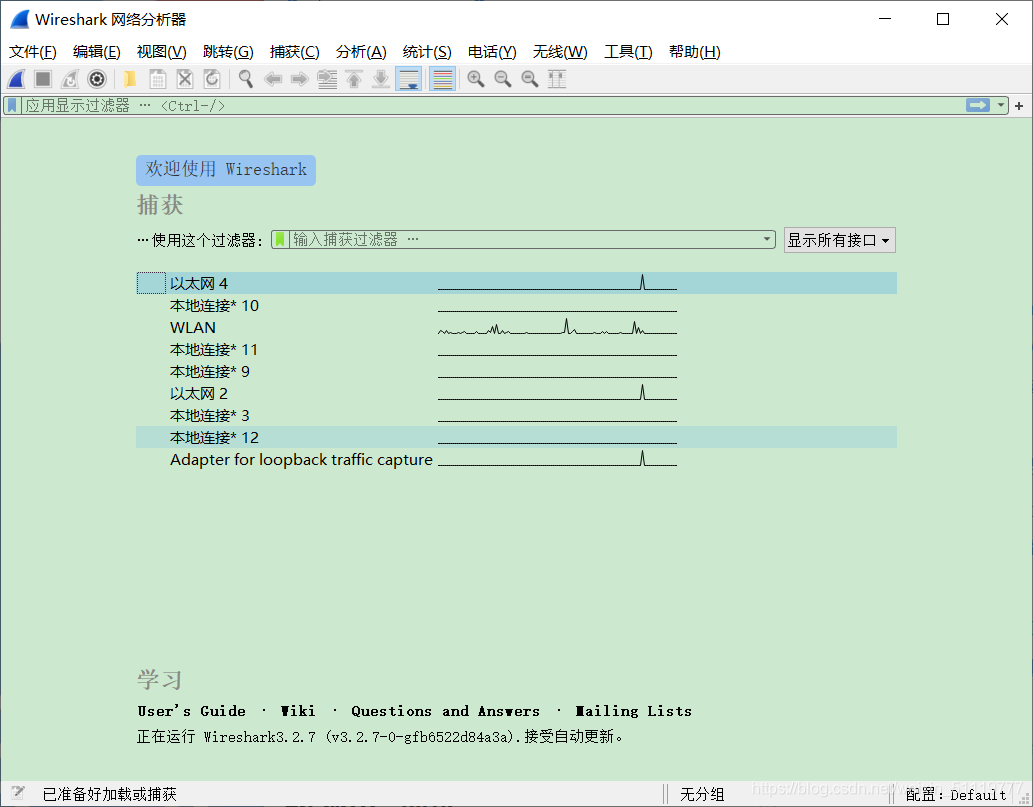
Task: Go to specified packet icon
Action: 327,79
